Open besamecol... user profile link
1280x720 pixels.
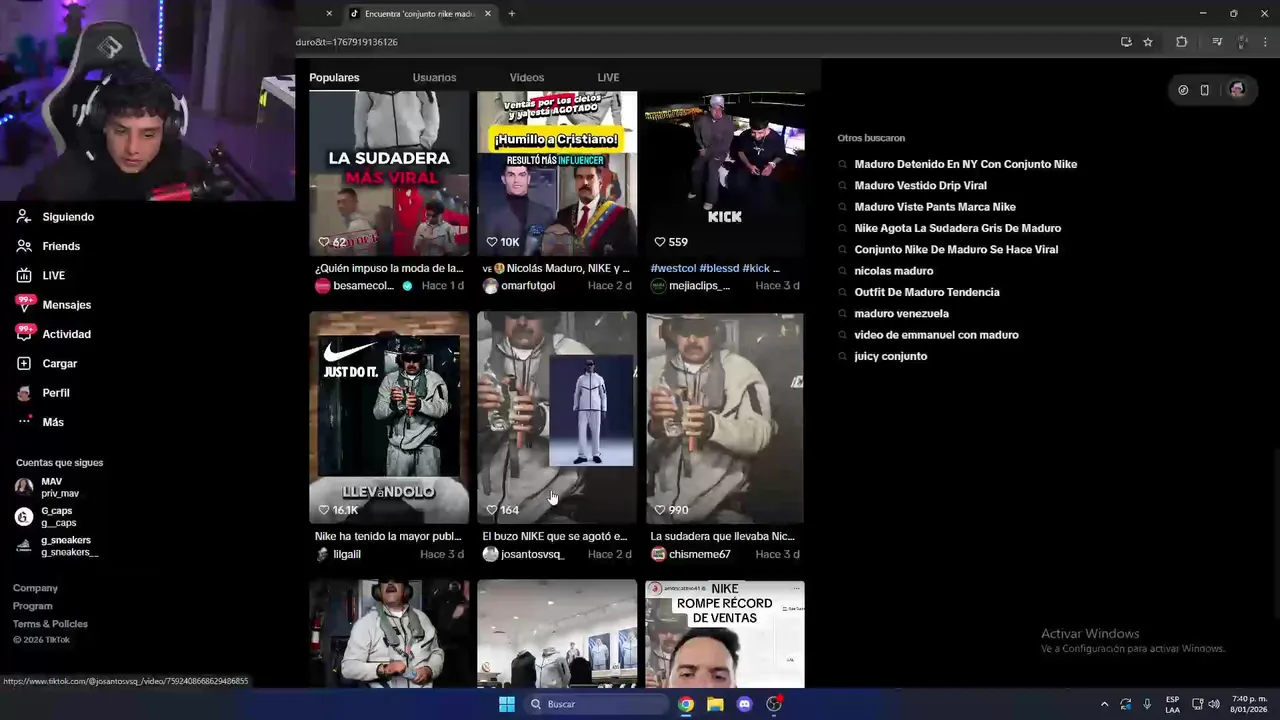[x=363, y=286]
